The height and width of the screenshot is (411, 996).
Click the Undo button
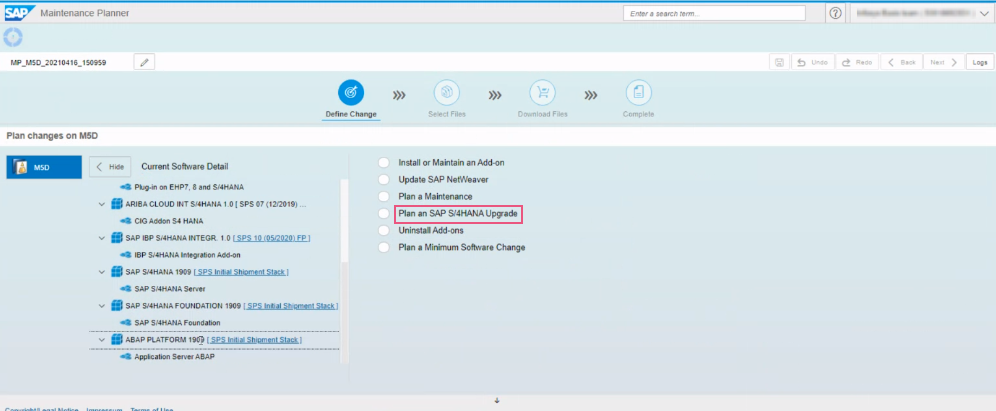click(812, 62)
